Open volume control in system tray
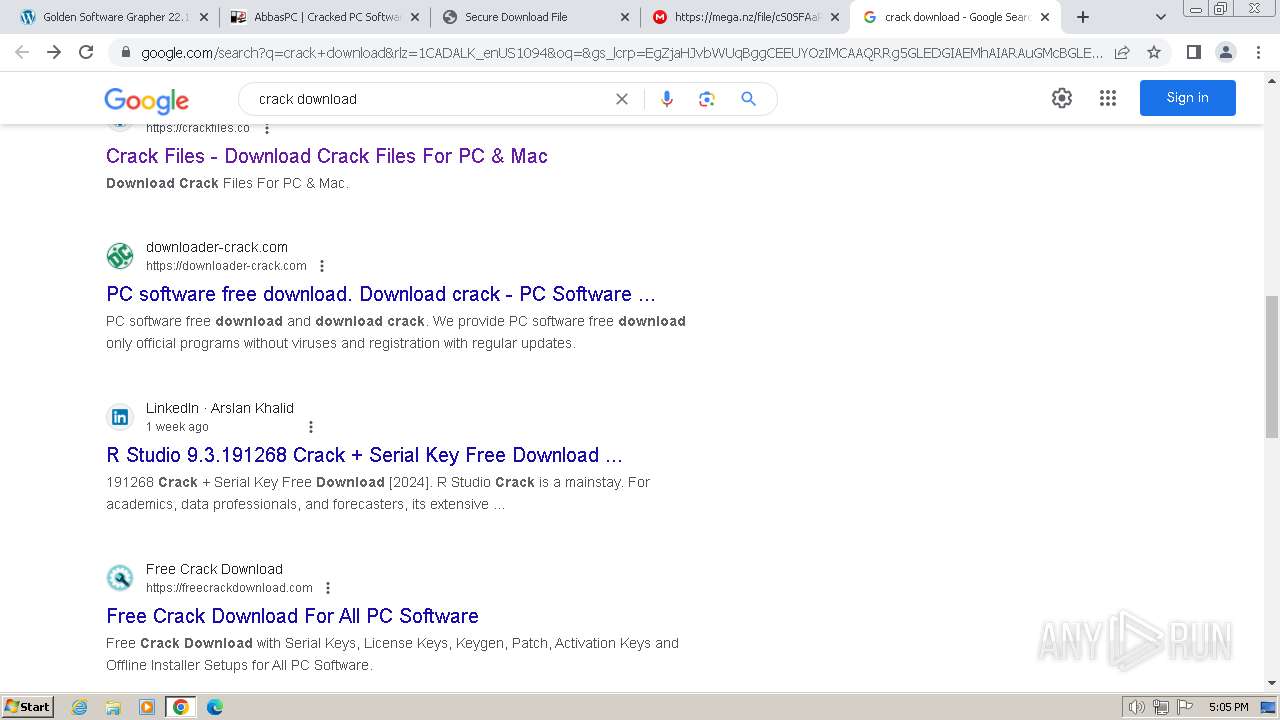 tap(1137, 707)
